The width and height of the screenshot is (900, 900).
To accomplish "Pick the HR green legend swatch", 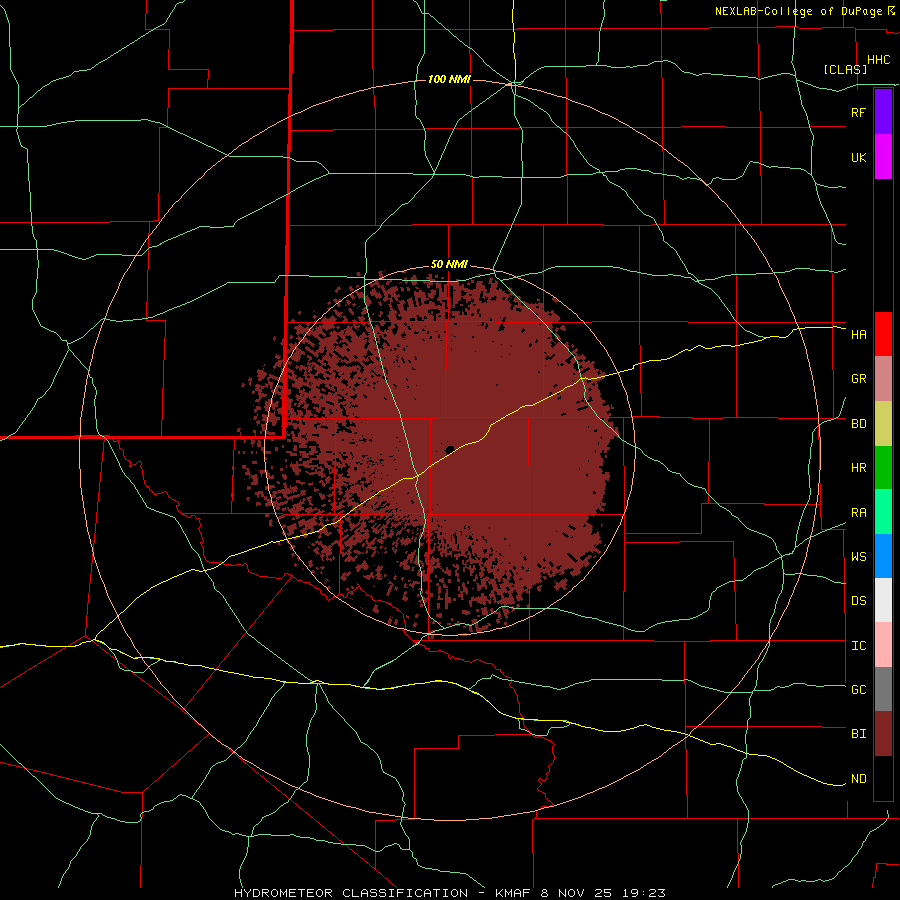I will (883, 468).
